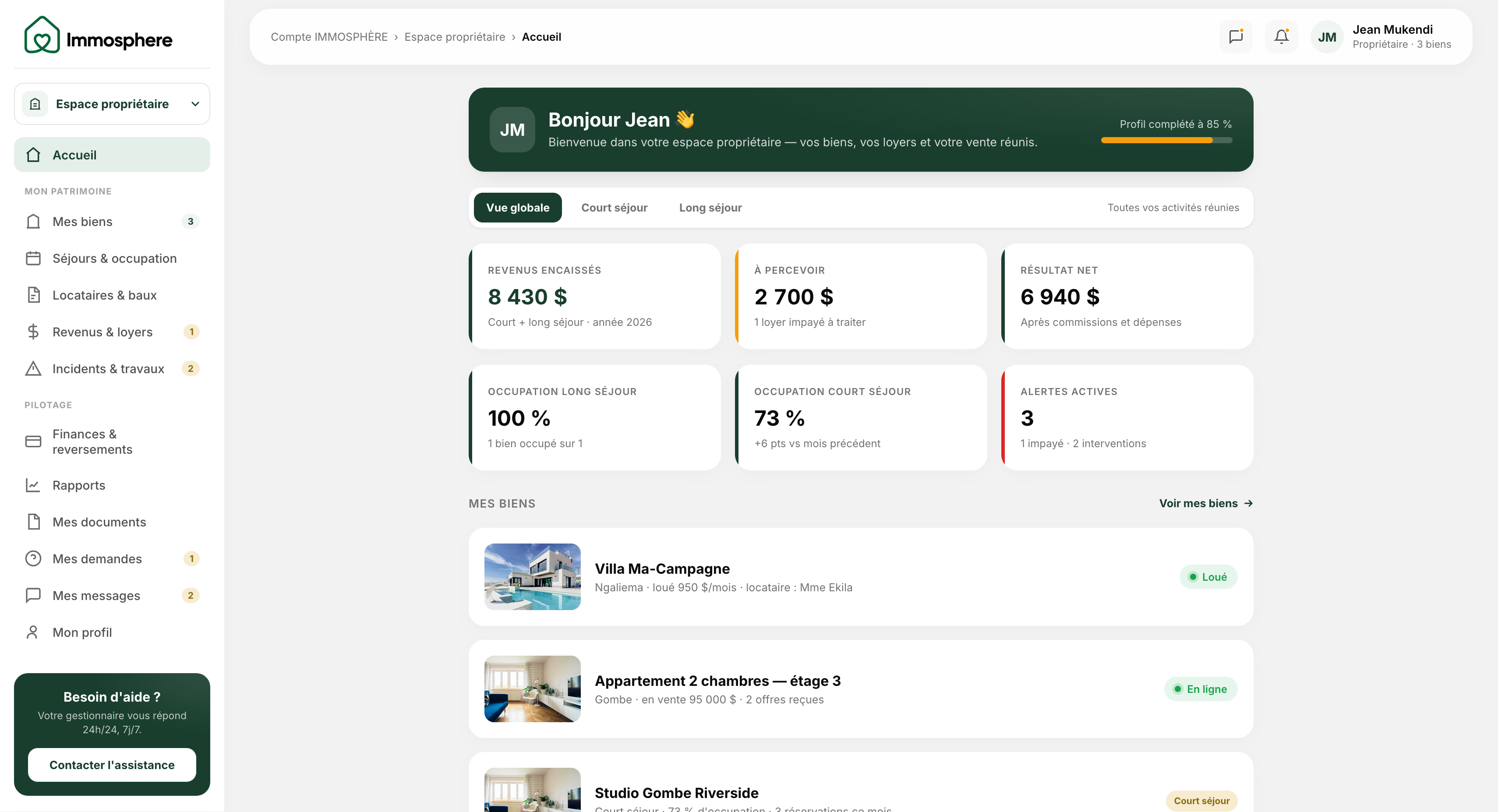1498x812 pixels.
Task: Click Espace propriétaire breadcrumb link
Action: click(x=455, y=37)
